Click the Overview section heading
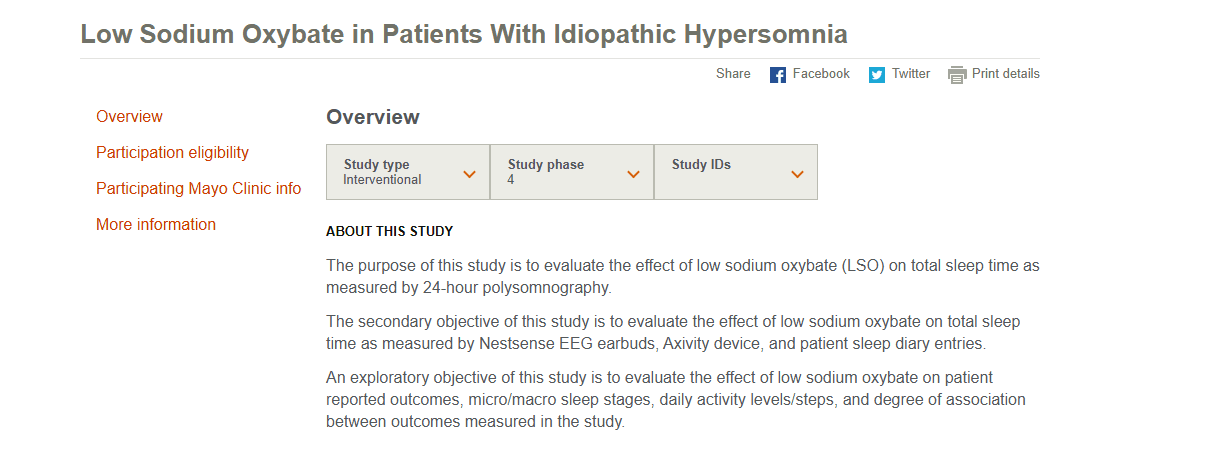 pyautogui.click(x=373, y=117)
